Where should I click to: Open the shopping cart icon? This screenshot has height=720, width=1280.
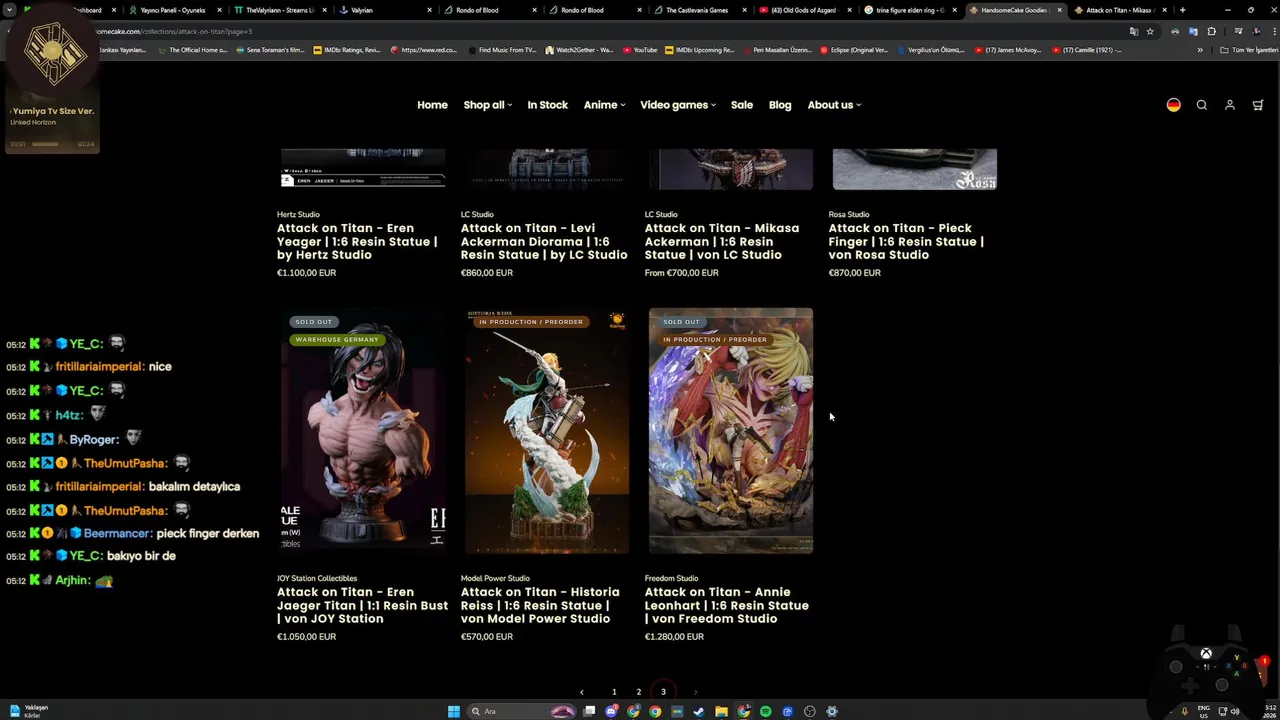pyautogui.click(x=1258, y=105)
